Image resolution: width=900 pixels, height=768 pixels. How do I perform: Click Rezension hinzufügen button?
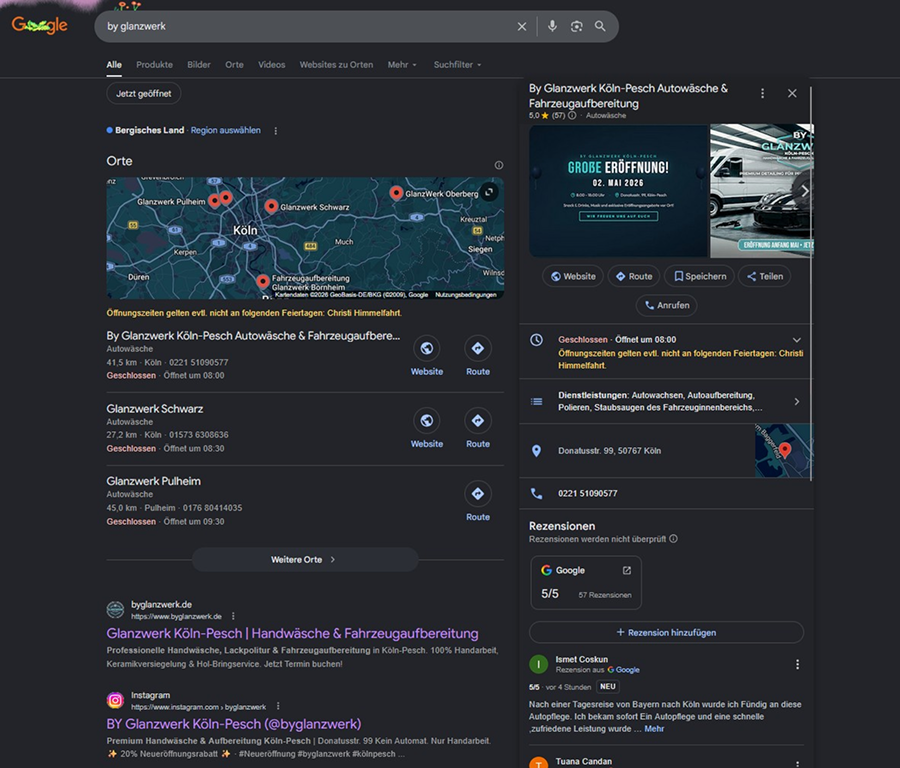click(x=666, y=633)
